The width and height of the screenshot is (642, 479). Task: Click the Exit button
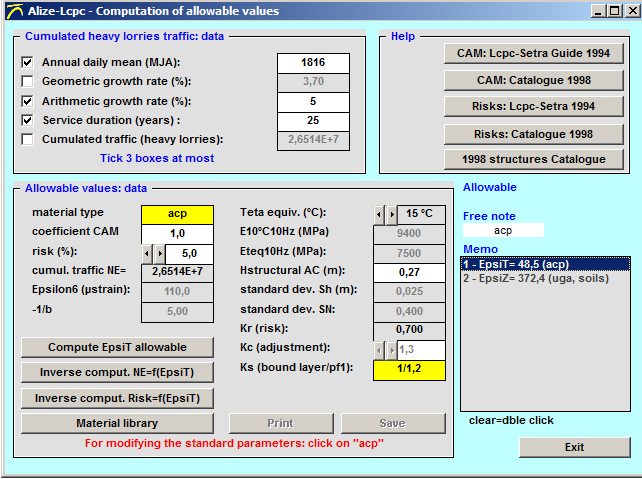[574, 447]
